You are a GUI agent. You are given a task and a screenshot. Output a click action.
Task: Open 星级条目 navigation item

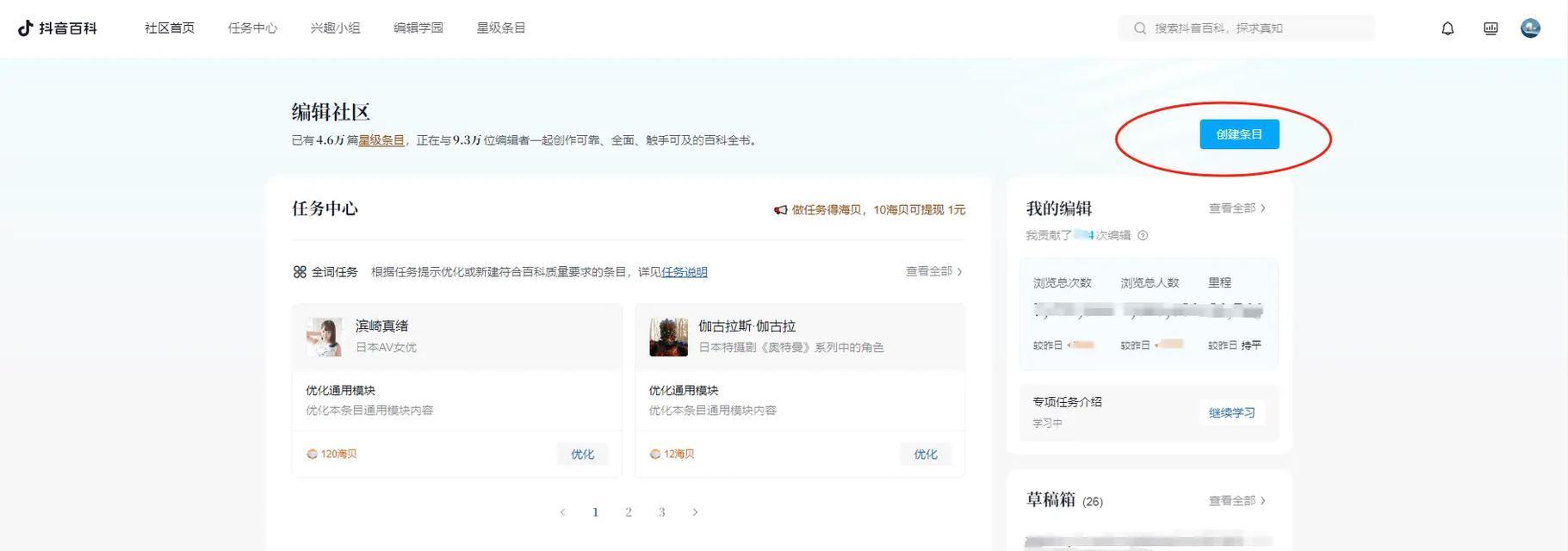[501, 28]
